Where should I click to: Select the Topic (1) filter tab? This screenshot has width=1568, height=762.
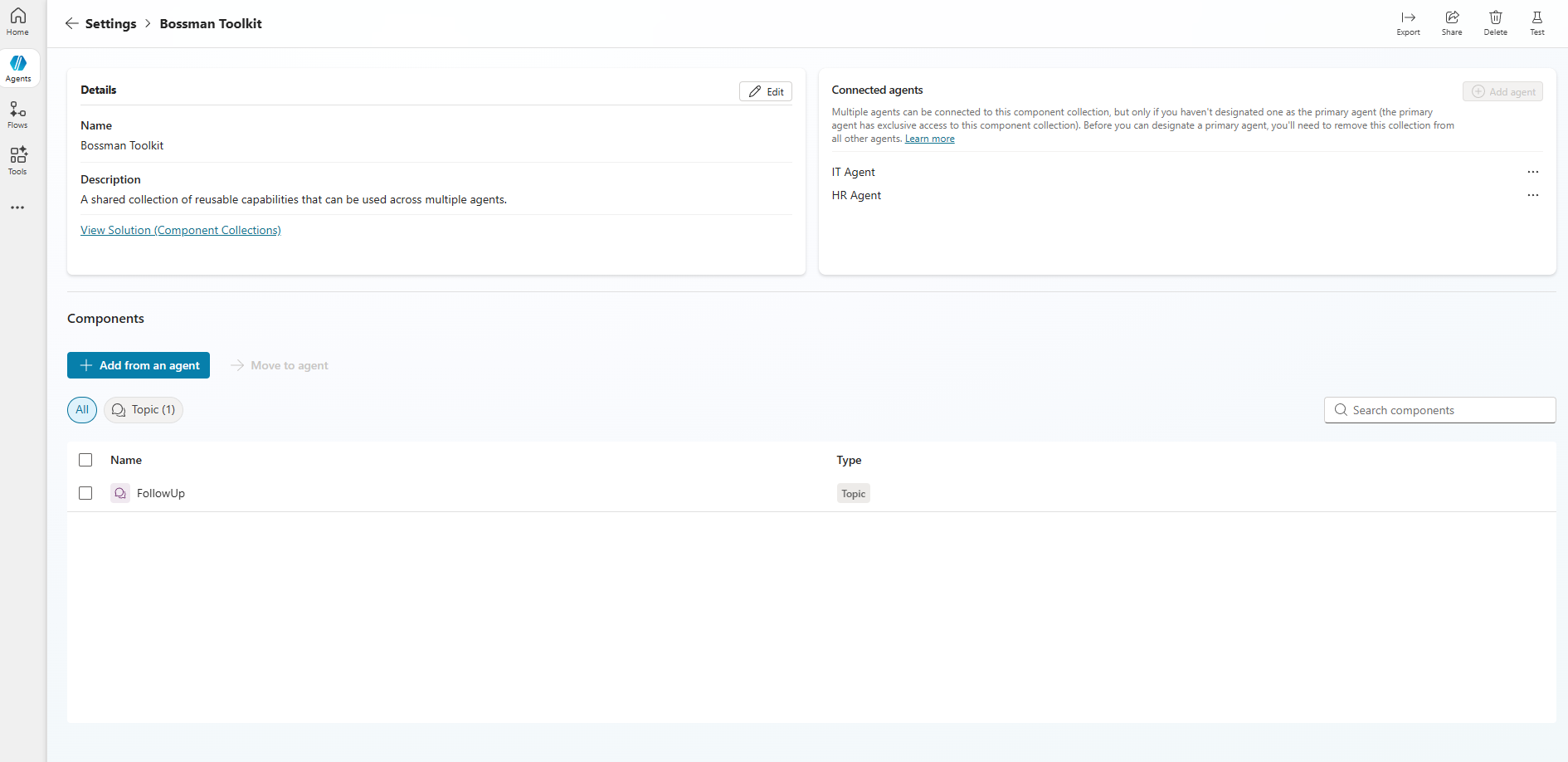coord(144,409)
